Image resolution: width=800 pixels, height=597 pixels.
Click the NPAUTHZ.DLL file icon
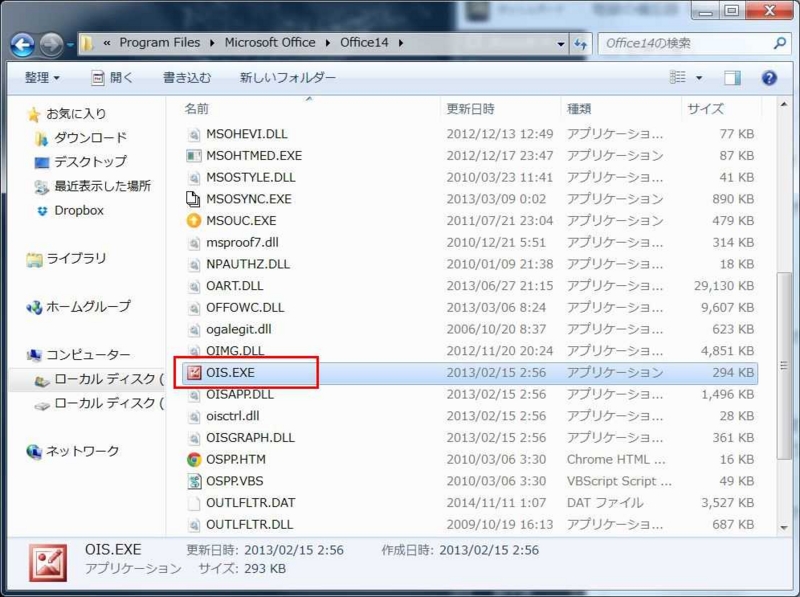click(x=194, y=264)
